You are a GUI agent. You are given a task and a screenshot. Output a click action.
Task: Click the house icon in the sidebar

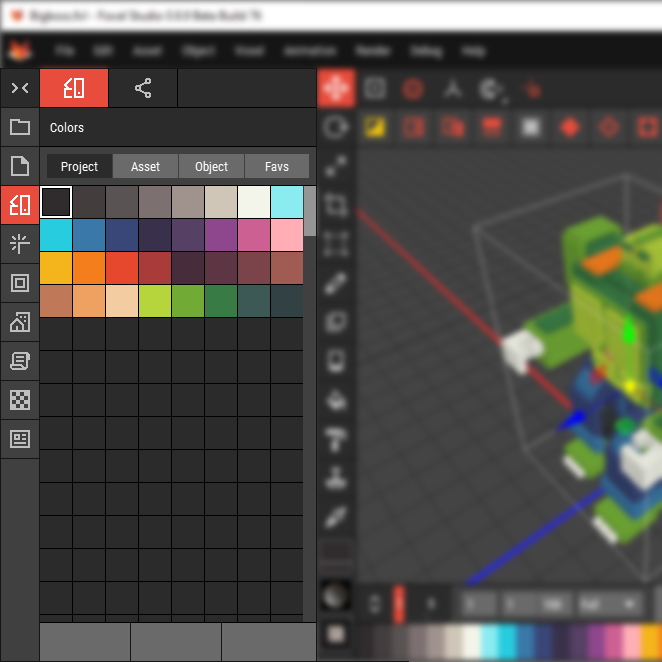click(20, 322)
